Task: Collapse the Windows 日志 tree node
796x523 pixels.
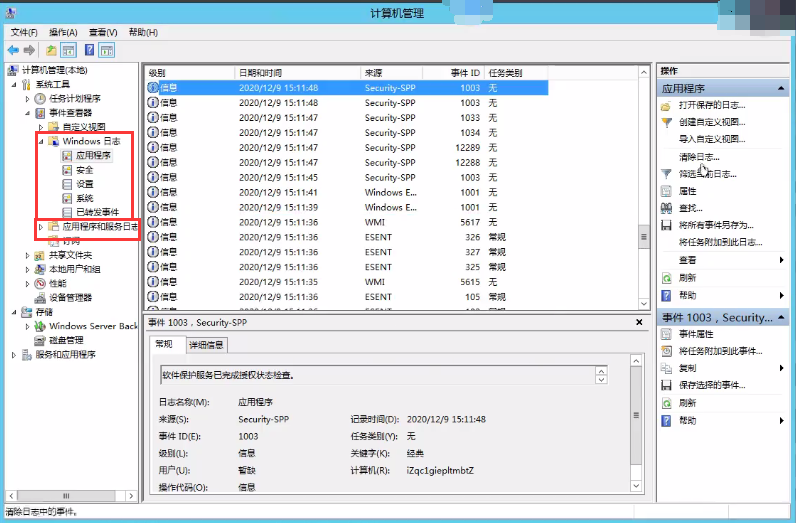Action: tap(41, 142)
